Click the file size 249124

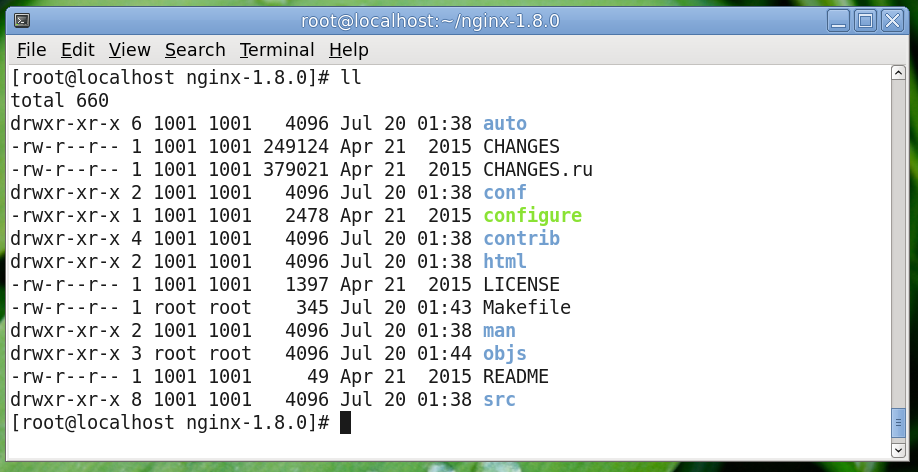[296, 146]
